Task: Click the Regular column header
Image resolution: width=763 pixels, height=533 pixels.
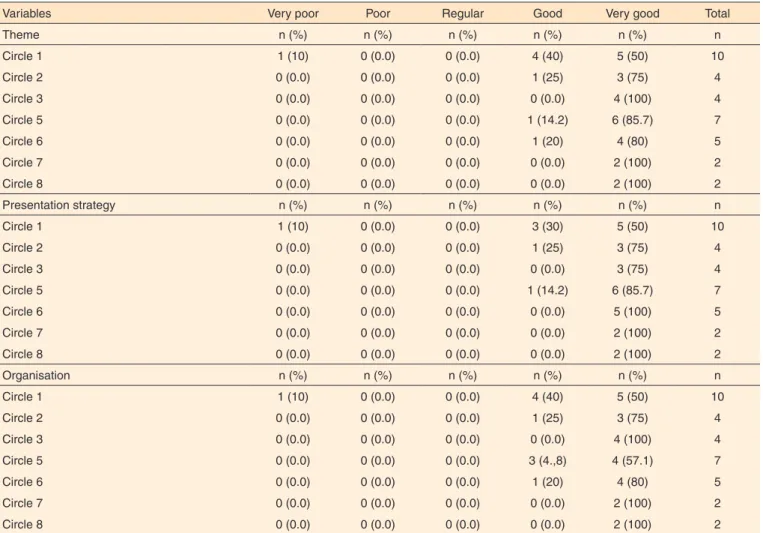Action: (463, 14)
